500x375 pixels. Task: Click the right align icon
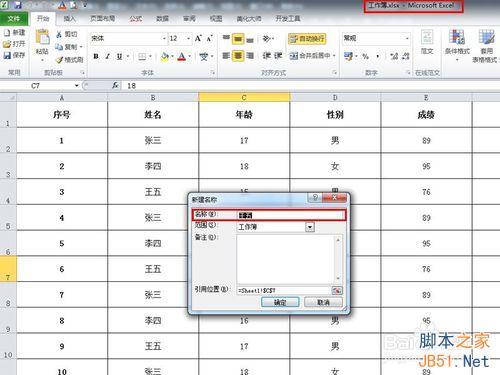(x=250, y=56)
